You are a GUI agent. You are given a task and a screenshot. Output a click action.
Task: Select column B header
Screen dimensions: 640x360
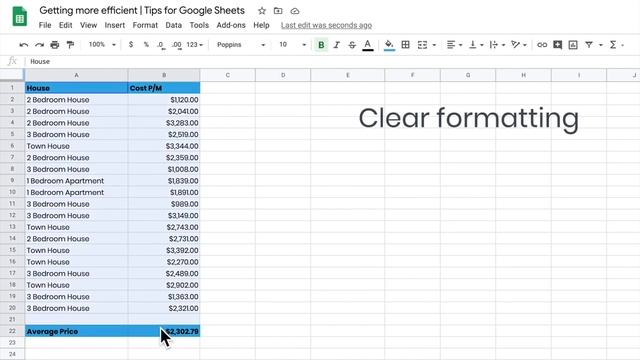click(x=164, y=75)
